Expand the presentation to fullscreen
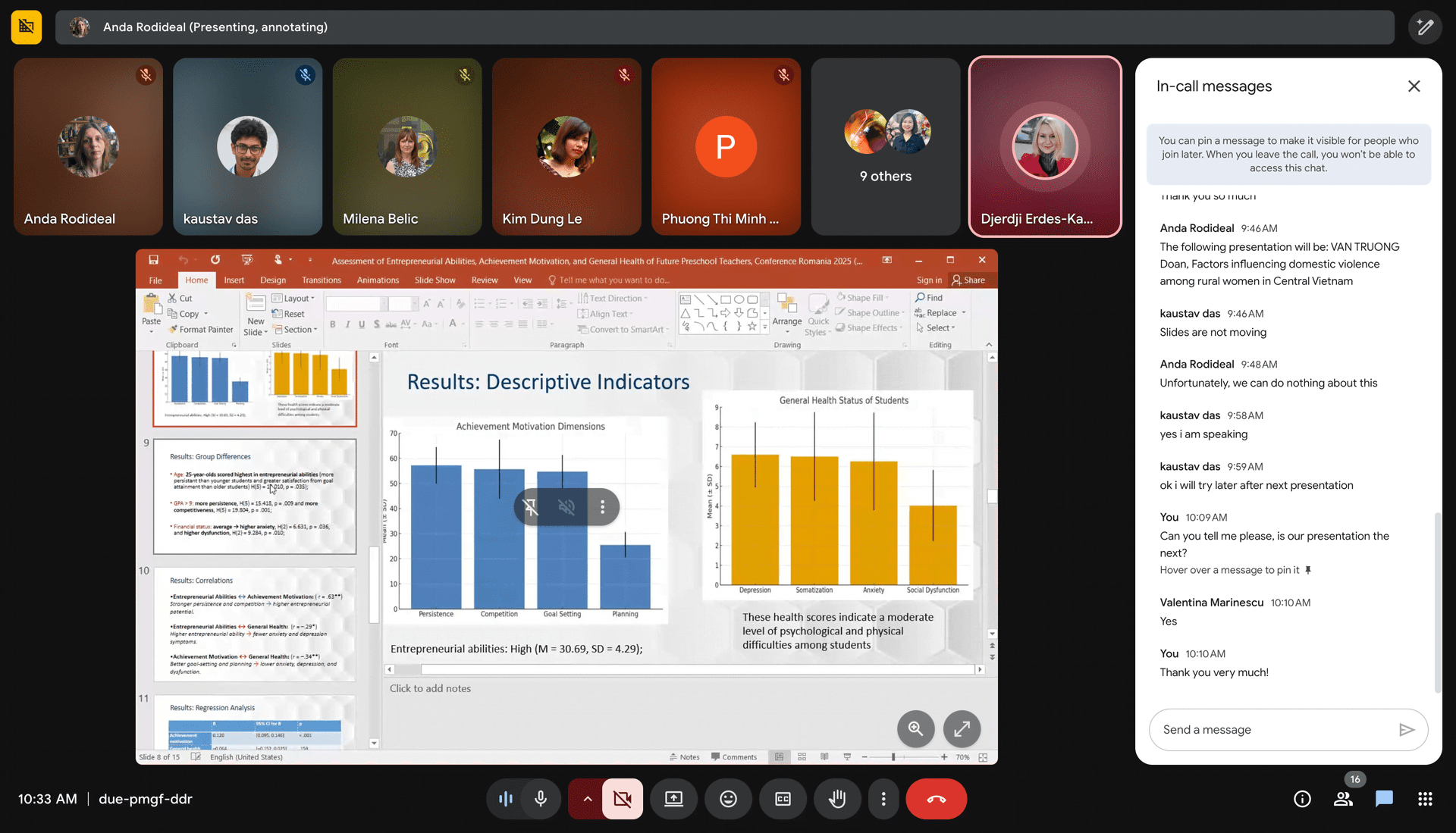The image size is (1456, 833). (962, 728)
